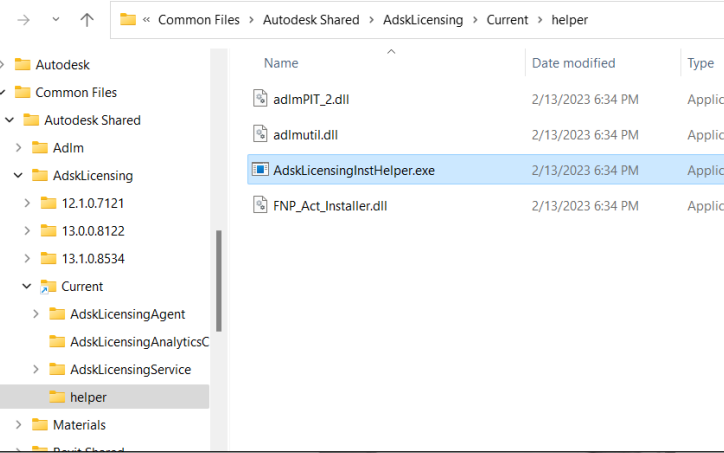
Task: Click date modified of FNP_Act_Installer.dll
Action: (585, 206)
